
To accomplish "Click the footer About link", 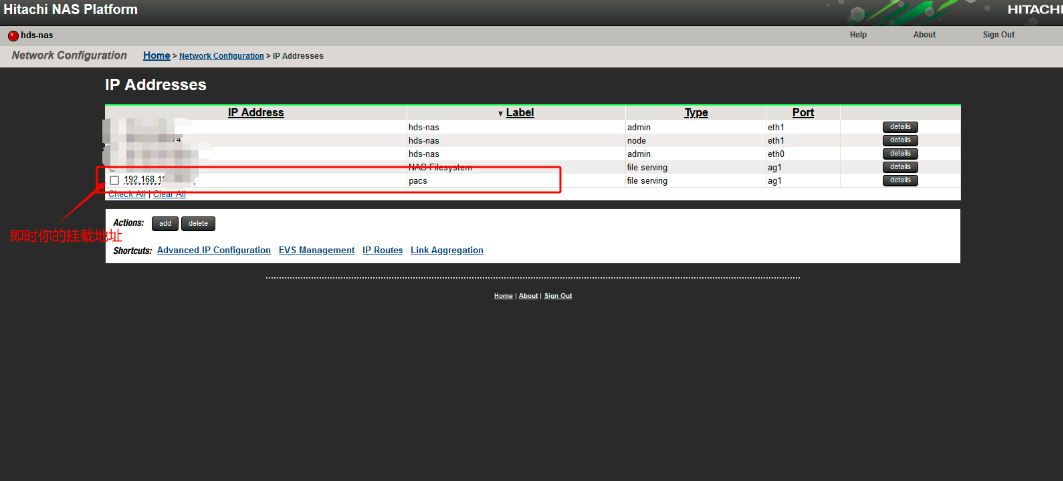I will [x=528, y=296].
